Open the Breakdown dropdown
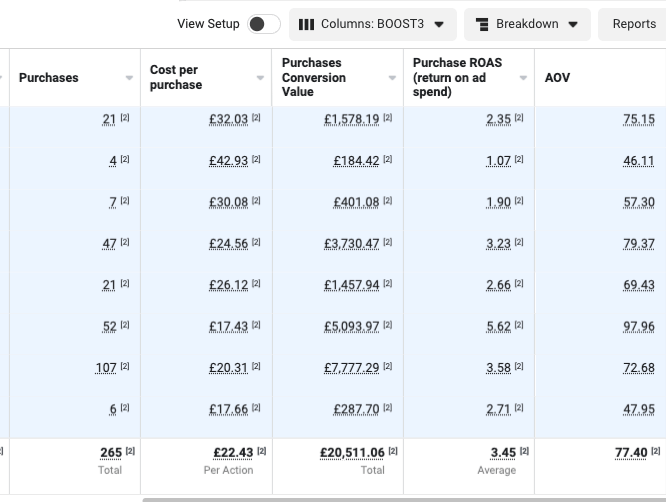The image size is (666, 502). pos(527,24)
